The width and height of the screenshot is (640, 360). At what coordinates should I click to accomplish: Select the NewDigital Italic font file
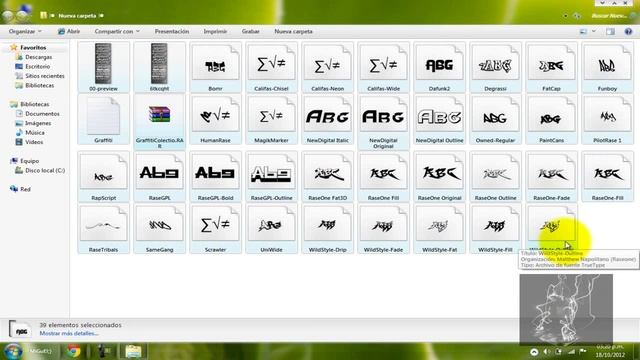click(327, 119)
